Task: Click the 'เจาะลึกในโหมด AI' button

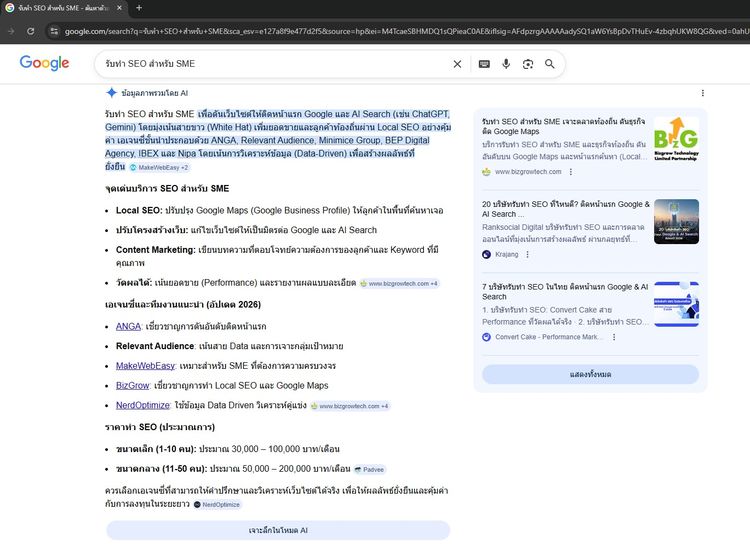Action: point(278,530)
